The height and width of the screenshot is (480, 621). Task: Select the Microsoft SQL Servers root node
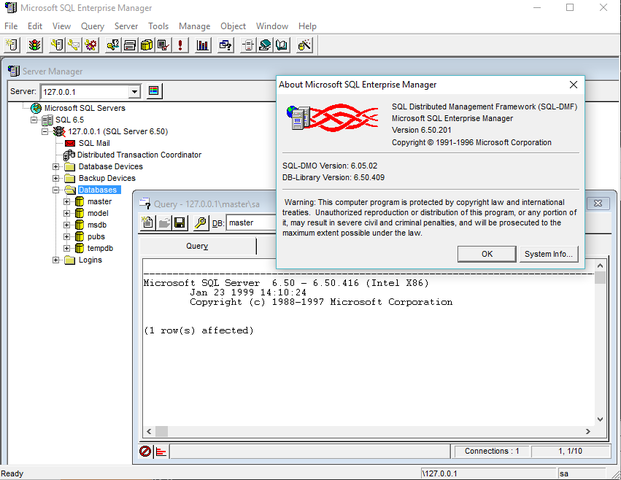[84, 108]
